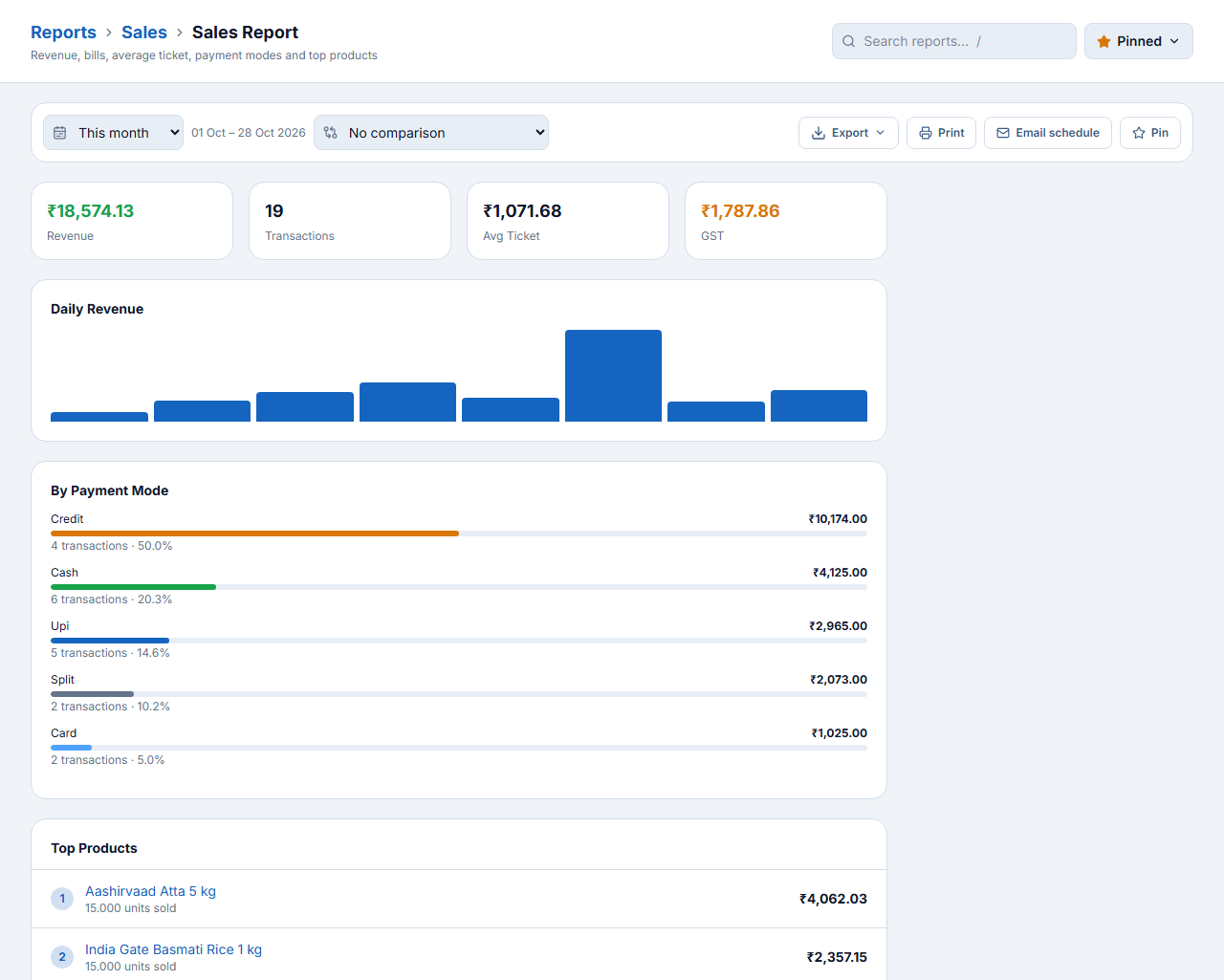Open the Aashirvaad Atta 5 kg product link
This screenshot has width=1224, height=980.
coord(150,891)
